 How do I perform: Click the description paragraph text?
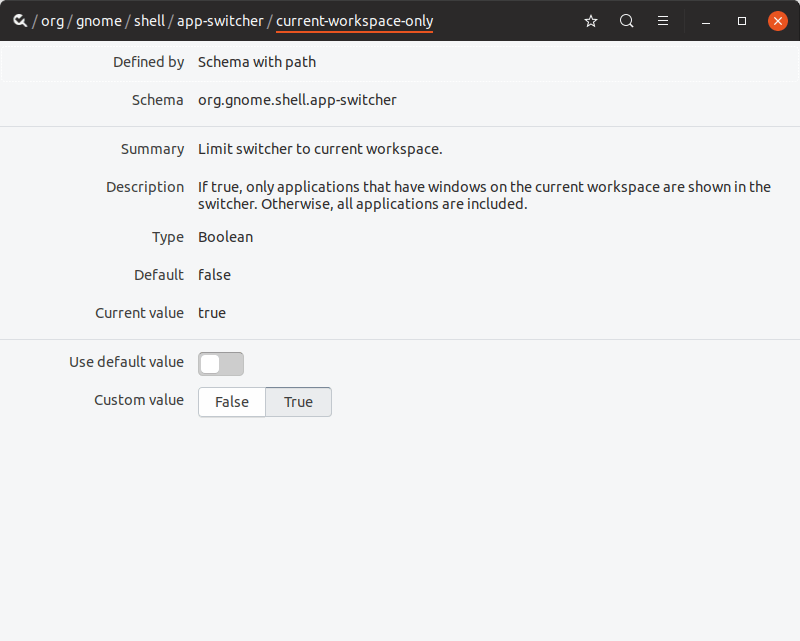[x=484, y=195]
